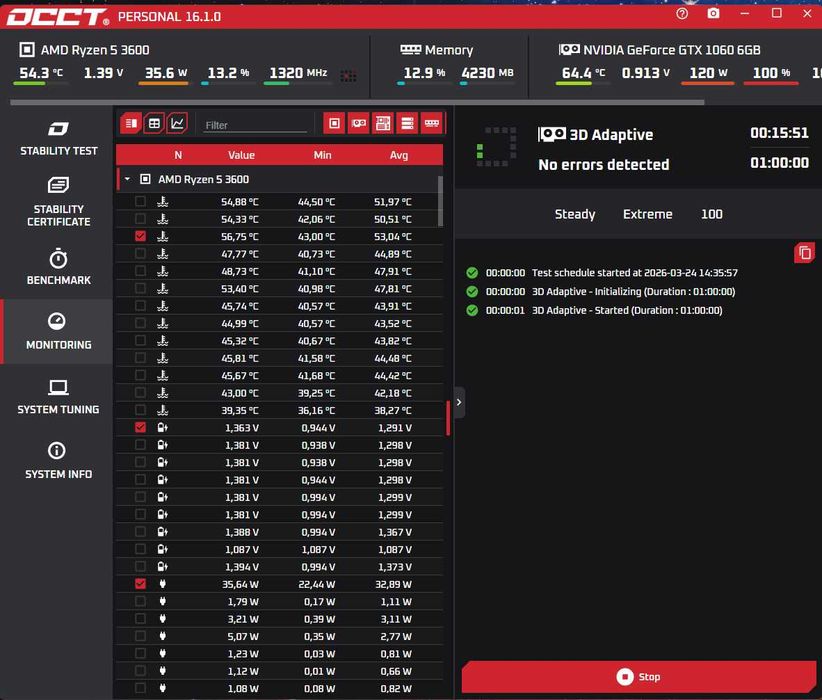
Task: Click the top horizontal scrollbar
Action: (x=357, y=102)
